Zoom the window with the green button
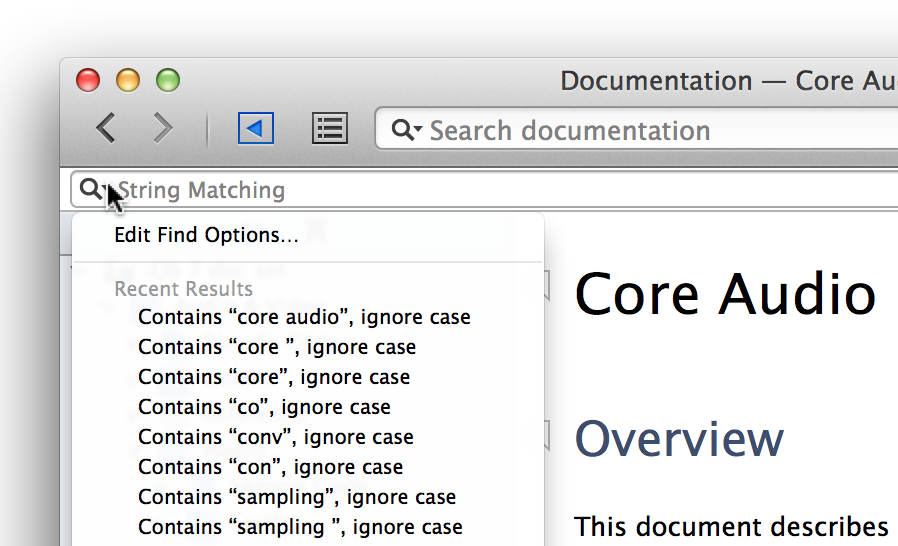The width and height of the screenshot is (898, 546). click(x=168, y=80)
